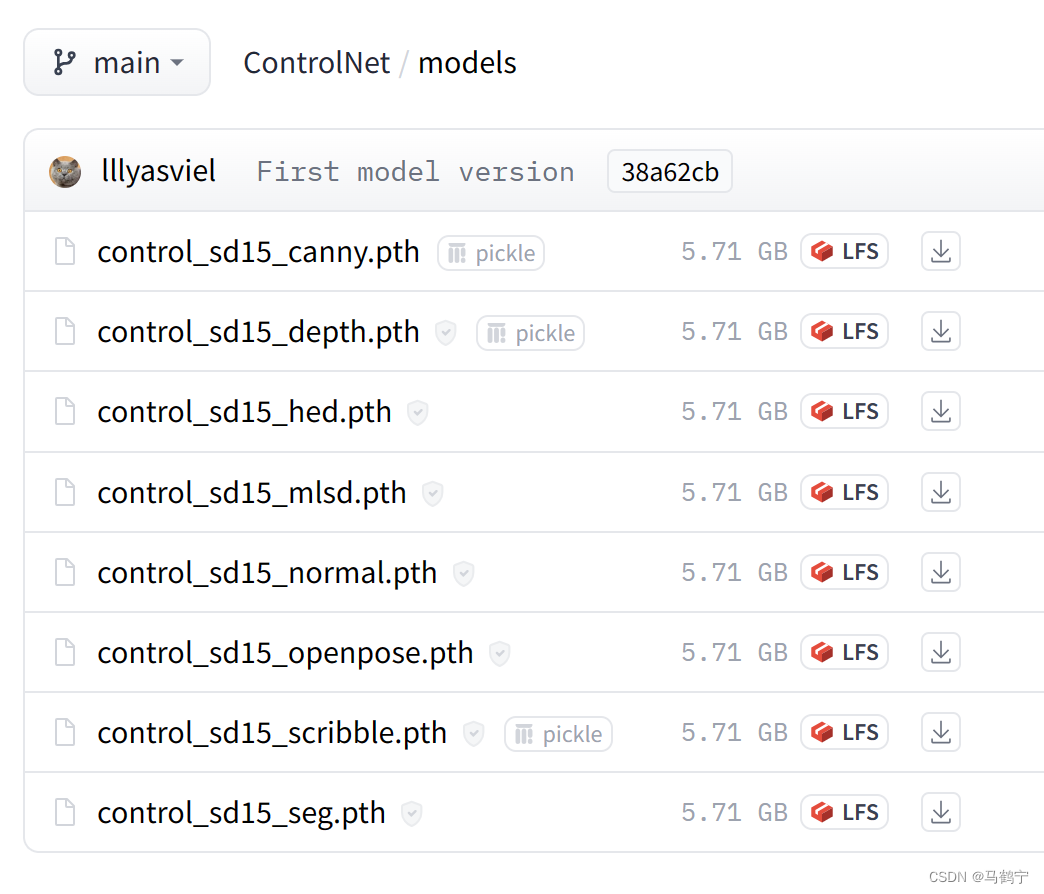
Task: Navigate to ControlNet in the breadcrumb
Action: pyautogui.click(x=316, y=63)
